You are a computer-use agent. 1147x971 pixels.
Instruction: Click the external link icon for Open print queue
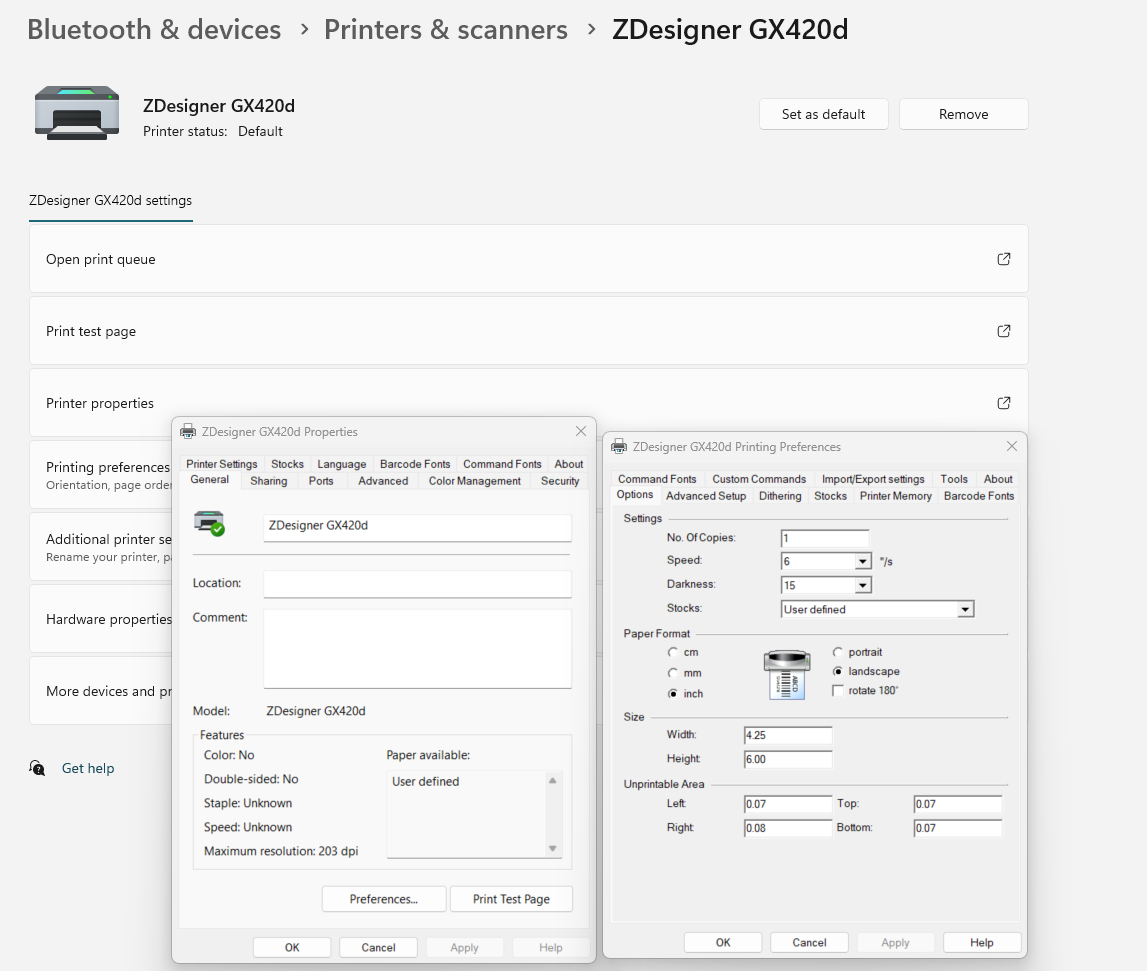(1004, 259)
